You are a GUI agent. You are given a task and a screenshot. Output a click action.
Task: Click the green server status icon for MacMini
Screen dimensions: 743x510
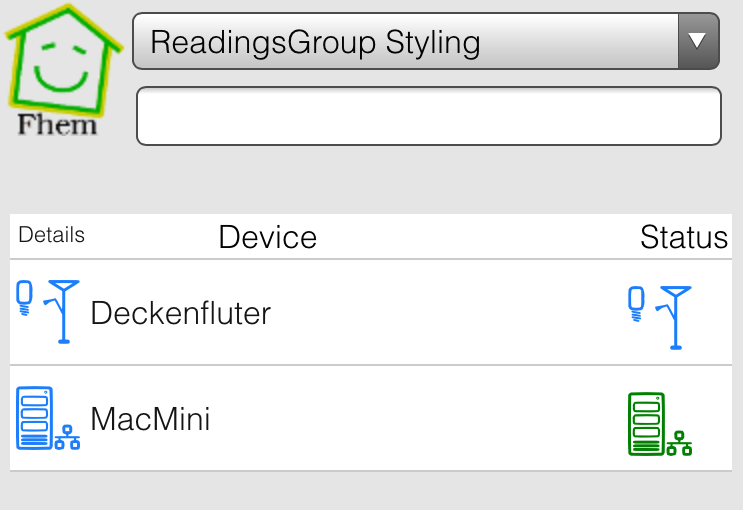click(646, 424)
